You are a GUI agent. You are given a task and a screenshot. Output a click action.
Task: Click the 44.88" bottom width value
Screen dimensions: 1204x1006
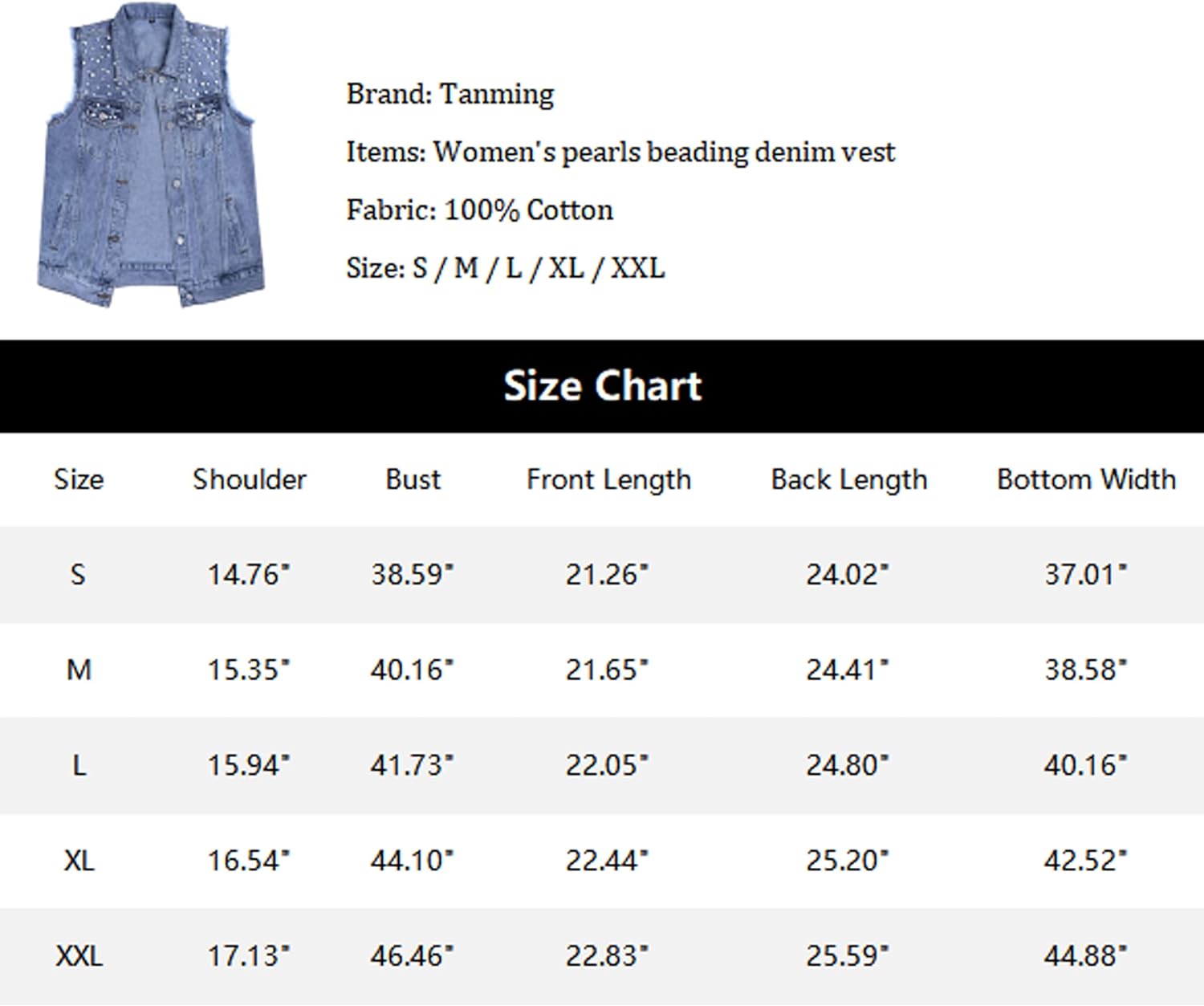[x=1086, y=957]
